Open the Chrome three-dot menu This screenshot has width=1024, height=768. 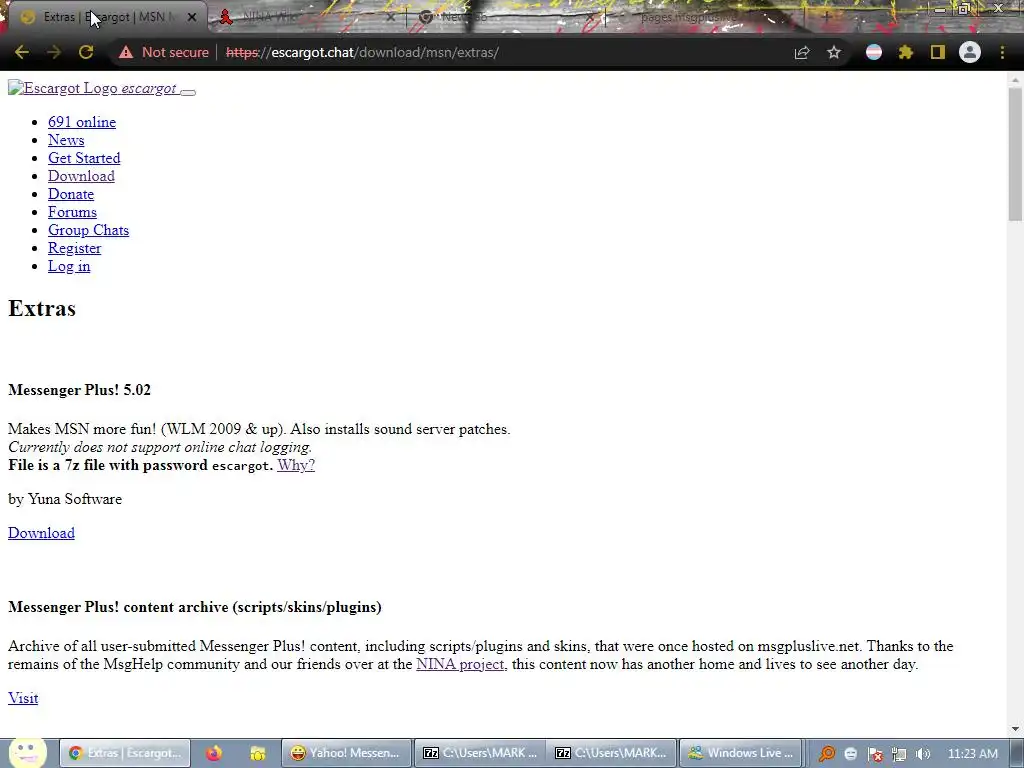pyautogui.click(x=1002, y=52)
